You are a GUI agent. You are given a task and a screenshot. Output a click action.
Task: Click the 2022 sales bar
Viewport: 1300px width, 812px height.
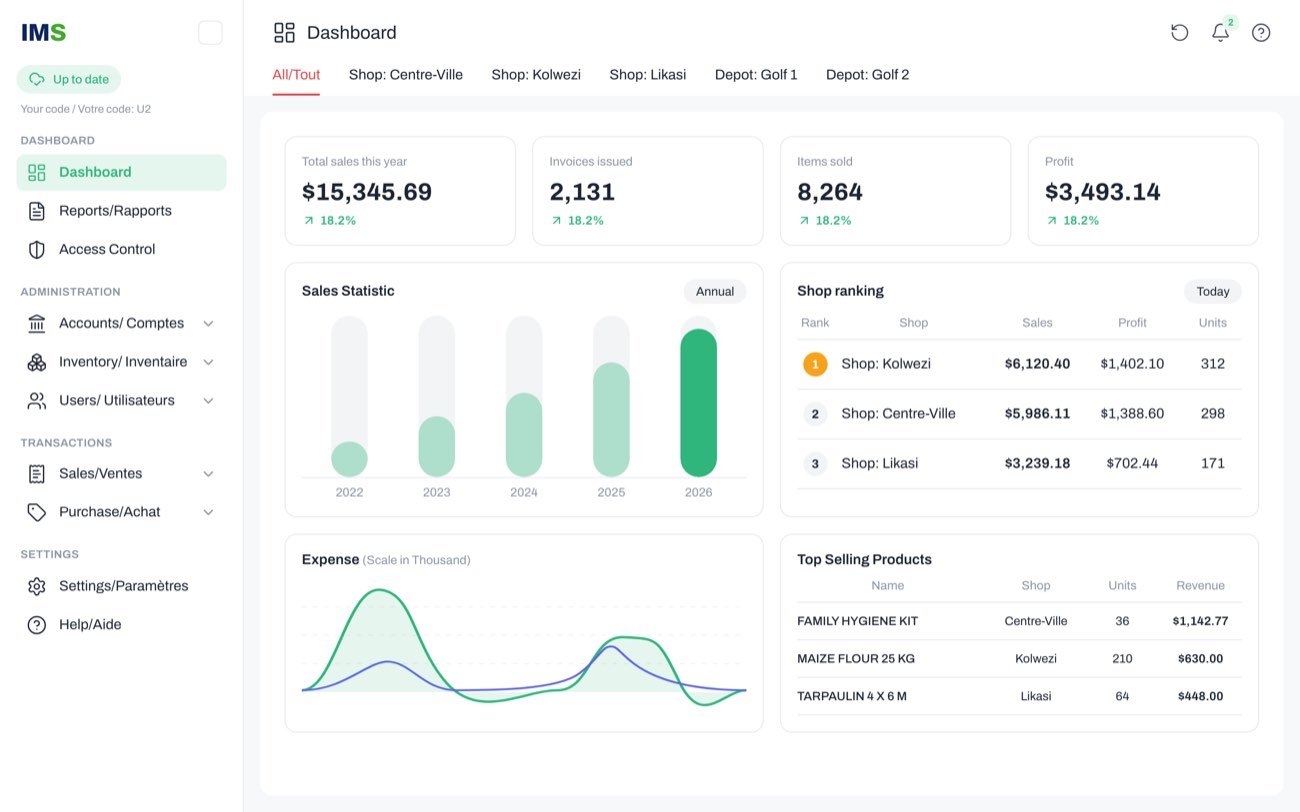[x=349, y=459]
